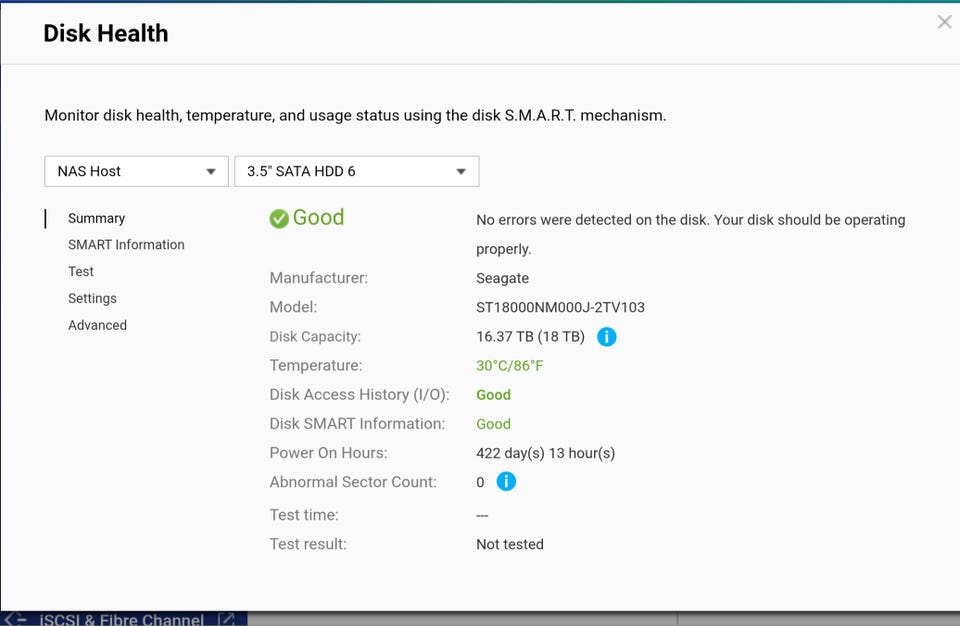Switch to the Test tab
960x626 pixels.
(81, 271)
